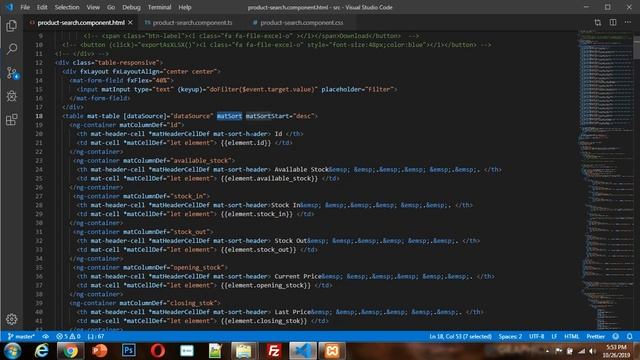
Task: Click the Visual Studio Code taskbar icon
Action: click(302, 351)
